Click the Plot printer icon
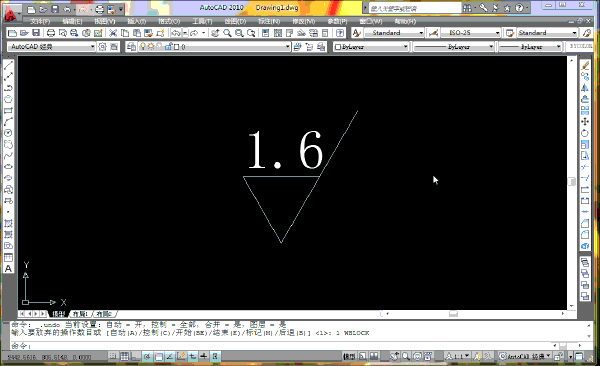This screenshot has height=366, width=600. (x=51, y=33)
